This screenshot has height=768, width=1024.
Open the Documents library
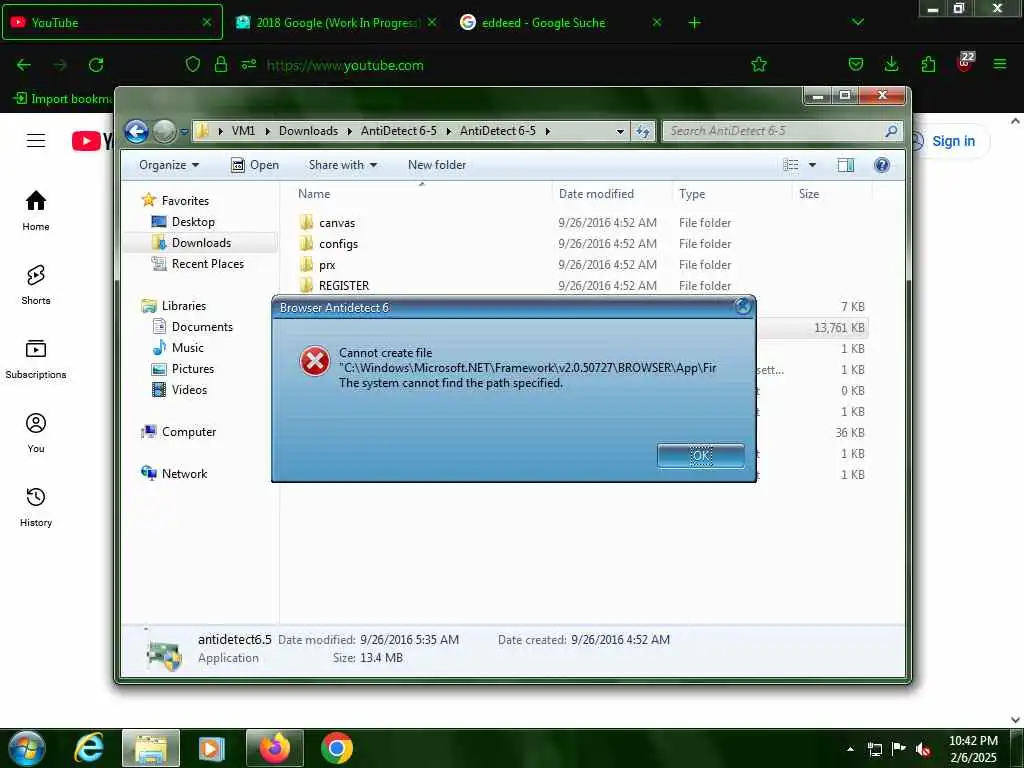(192, 327)
